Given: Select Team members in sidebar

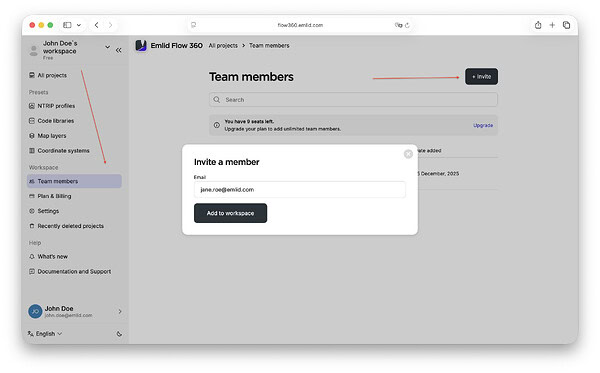Looking at the screenshot, I should [74, 181].
